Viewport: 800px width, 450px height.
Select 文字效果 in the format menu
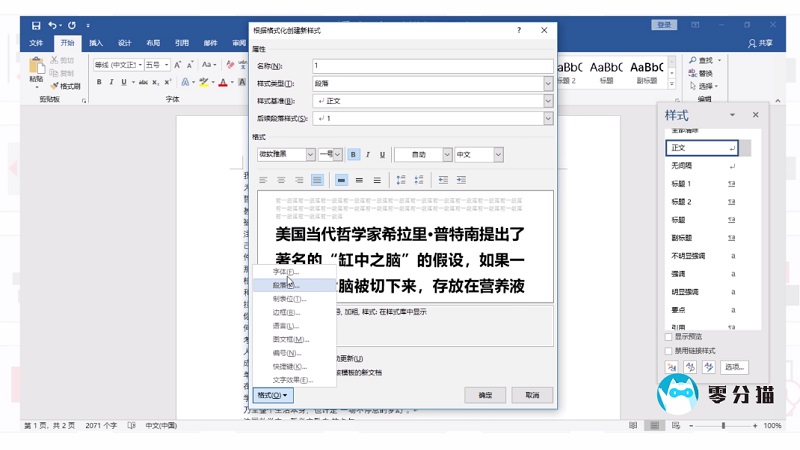click(x=292, y=380)
